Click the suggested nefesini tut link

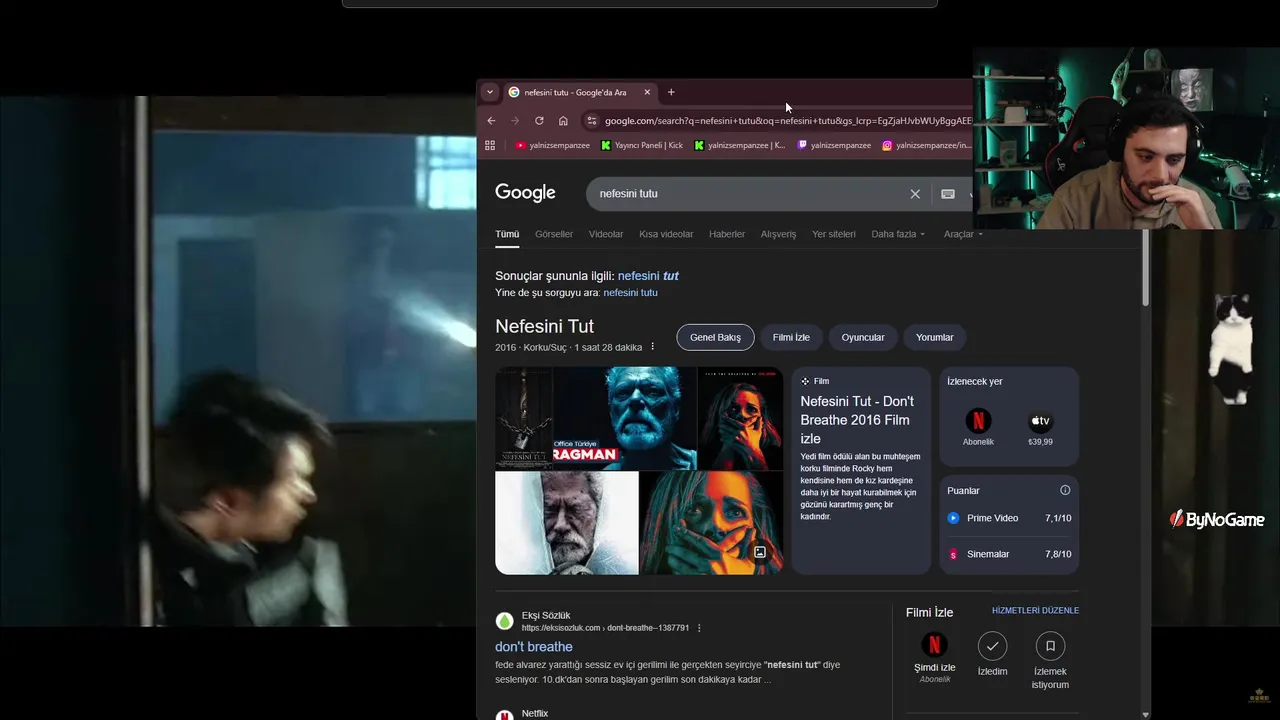(648, 276)
